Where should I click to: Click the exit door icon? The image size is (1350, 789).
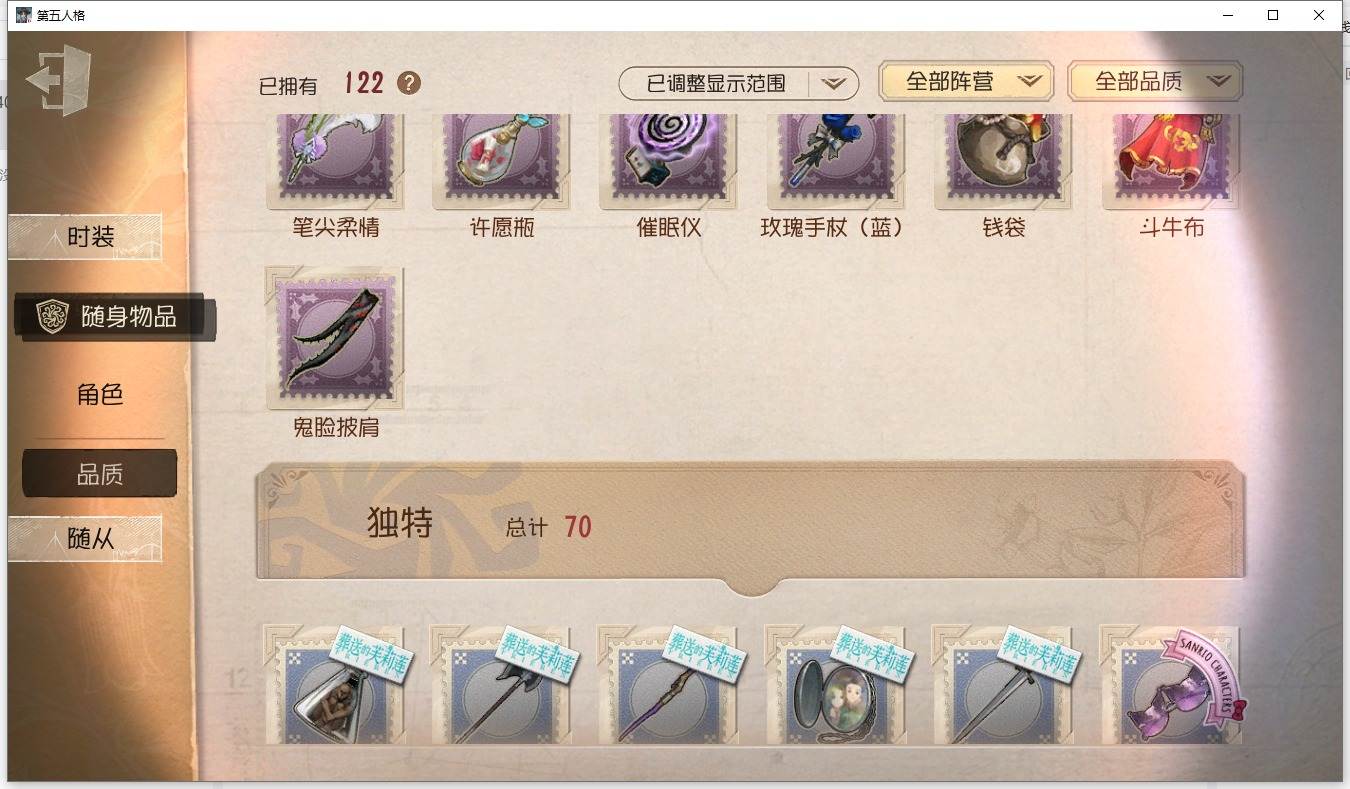(x=59, y=80)
